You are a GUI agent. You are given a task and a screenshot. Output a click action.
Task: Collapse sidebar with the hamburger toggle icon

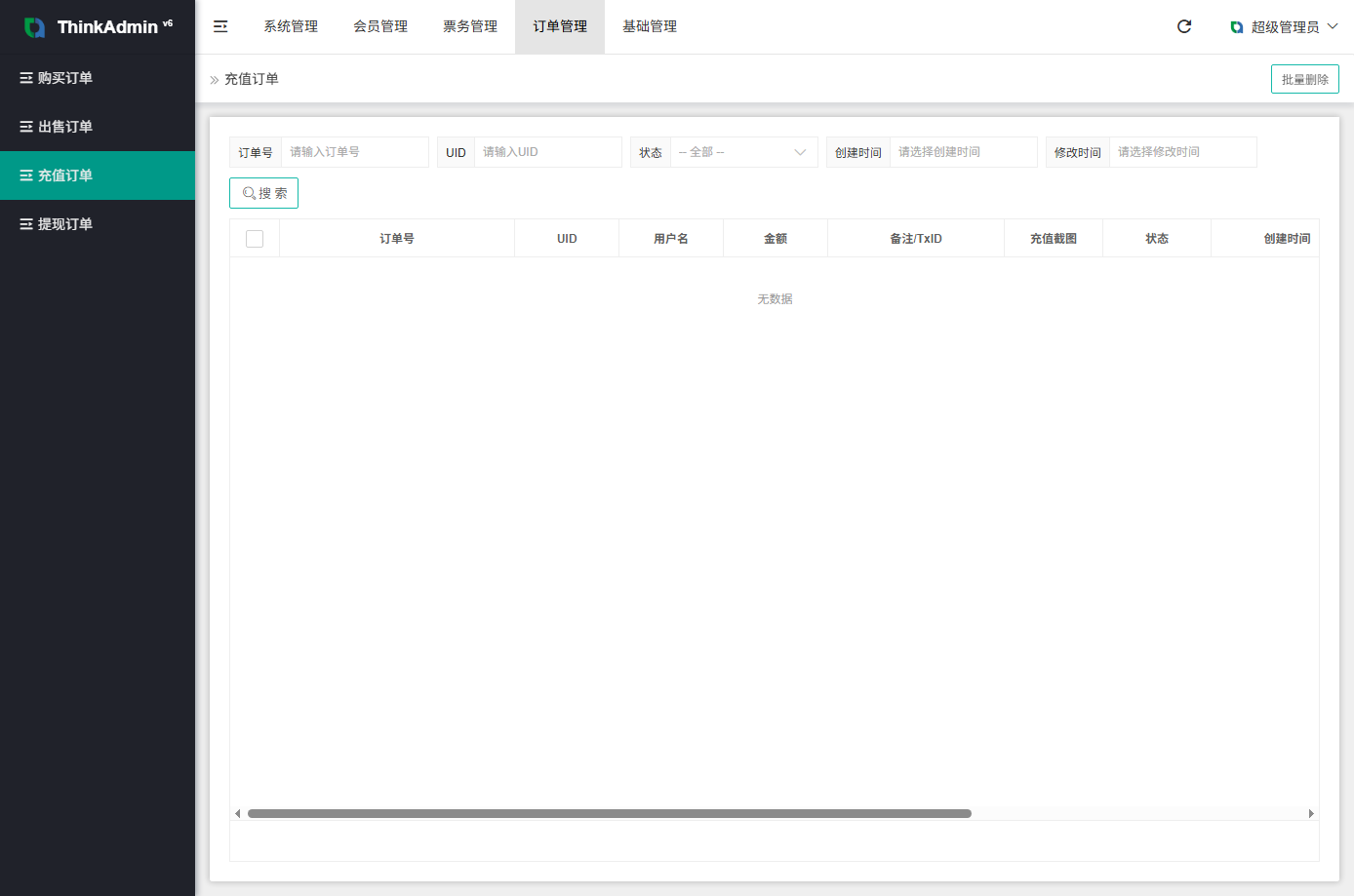(x=220, y=26)
